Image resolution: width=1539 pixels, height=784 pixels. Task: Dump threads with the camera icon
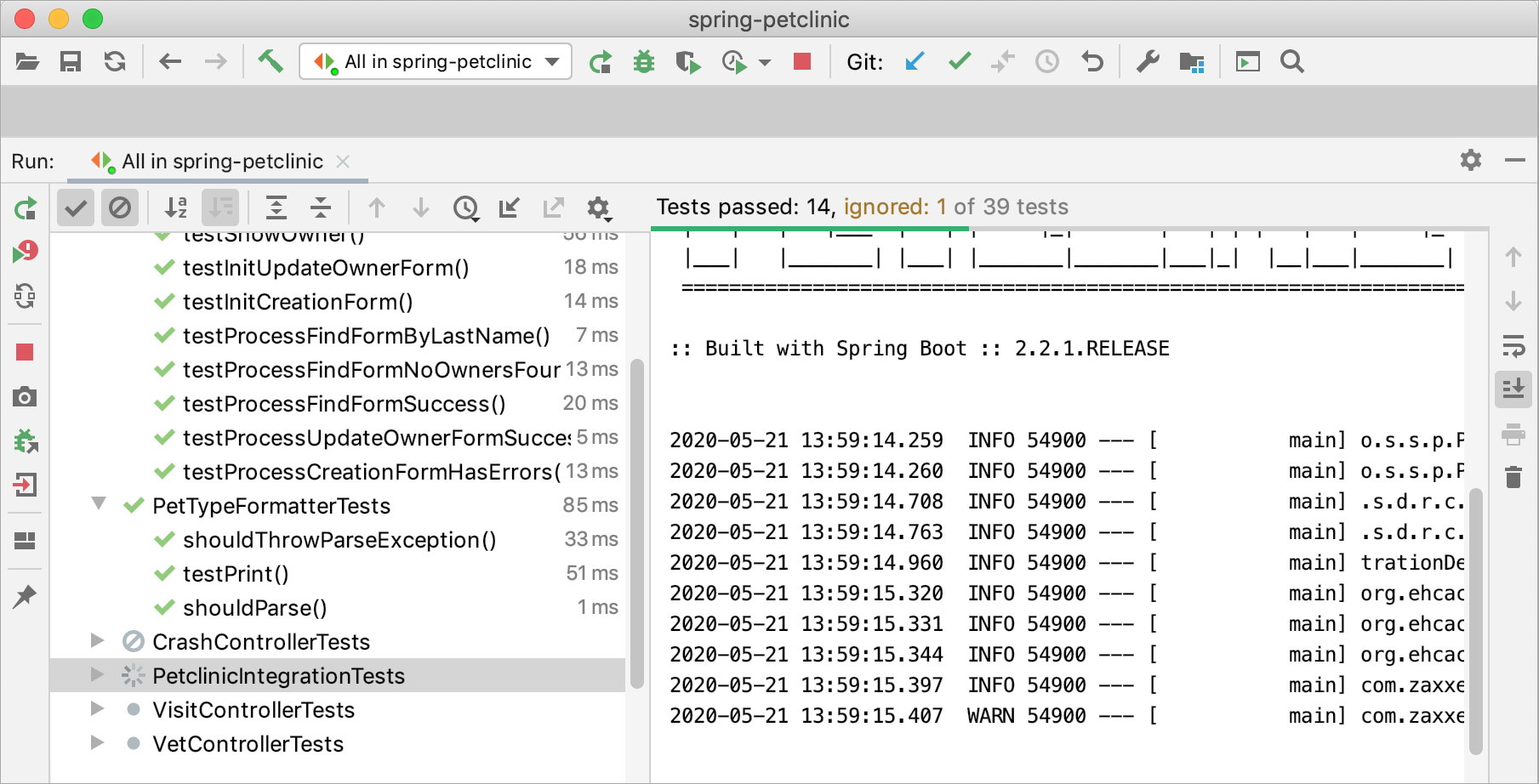pos(25,396)
